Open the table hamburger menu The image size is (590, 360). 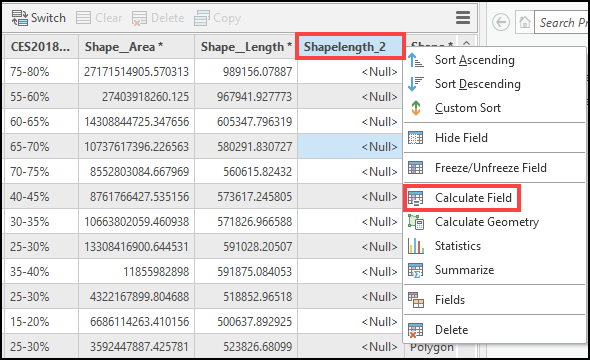[463, 17]
